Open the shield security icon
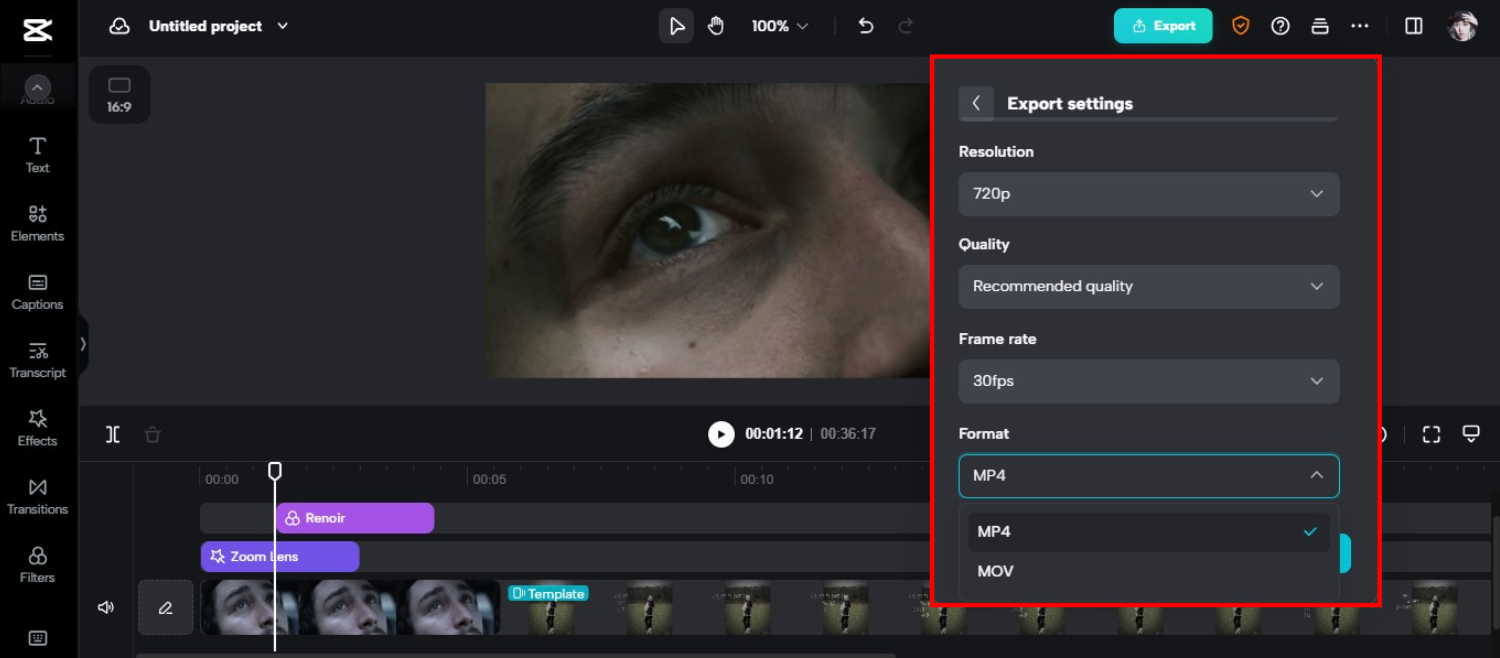Screen dimensions: 1500x658 [1240, 26]
